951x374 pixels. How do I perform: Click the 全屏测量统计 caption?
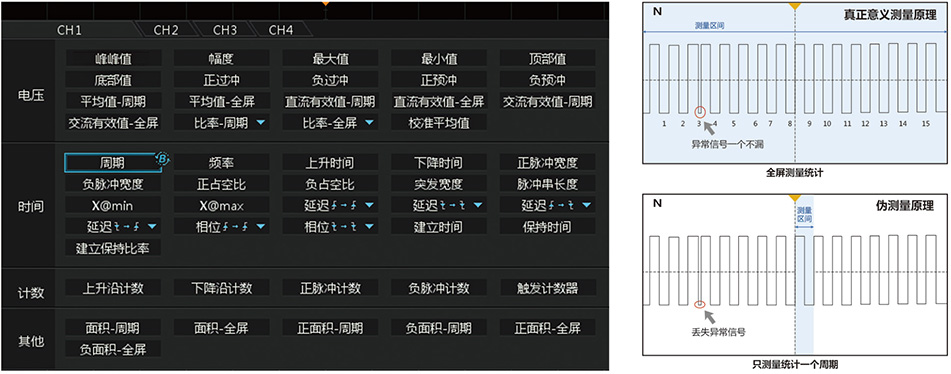click(795, 173)
